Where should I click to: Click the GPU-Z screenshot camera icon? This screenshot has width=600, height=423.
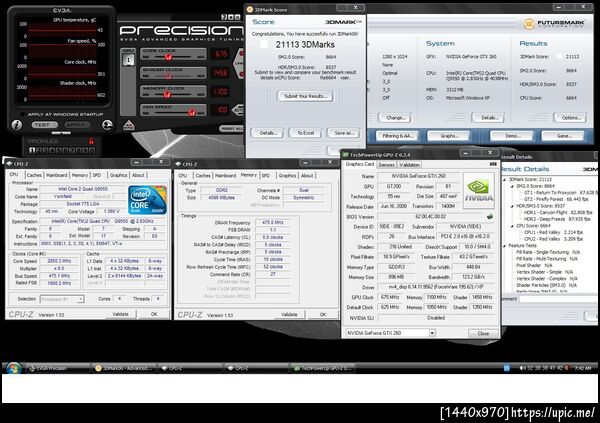pos(493,164)
